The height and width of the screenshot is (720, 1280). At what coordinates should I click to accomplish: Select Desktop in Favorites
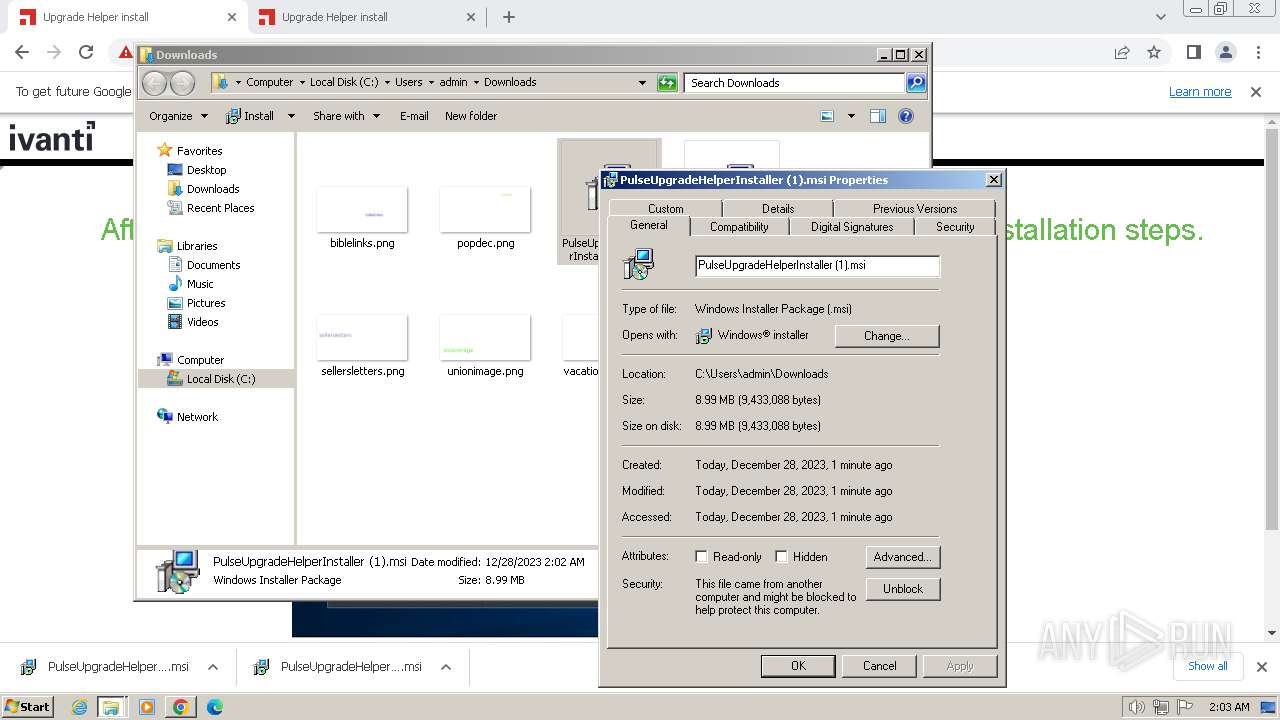(x=206, y=170)
